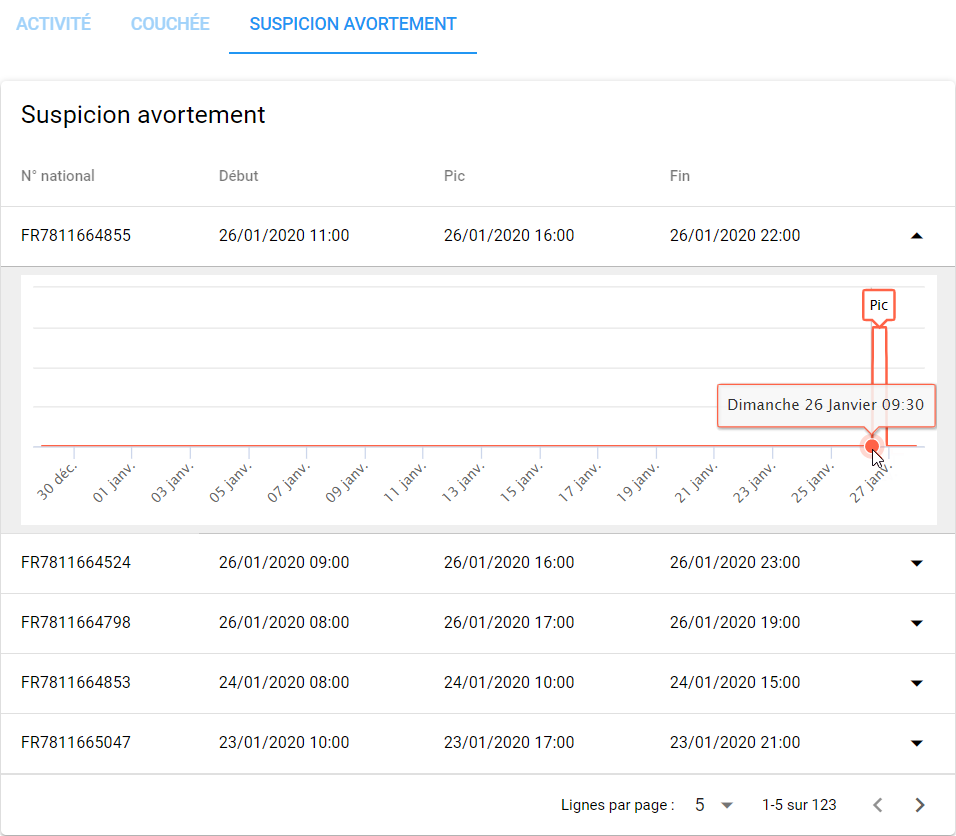This screenshot has height=836, width=956.
Task: Click the Début column header
Action: pos(238,176)
